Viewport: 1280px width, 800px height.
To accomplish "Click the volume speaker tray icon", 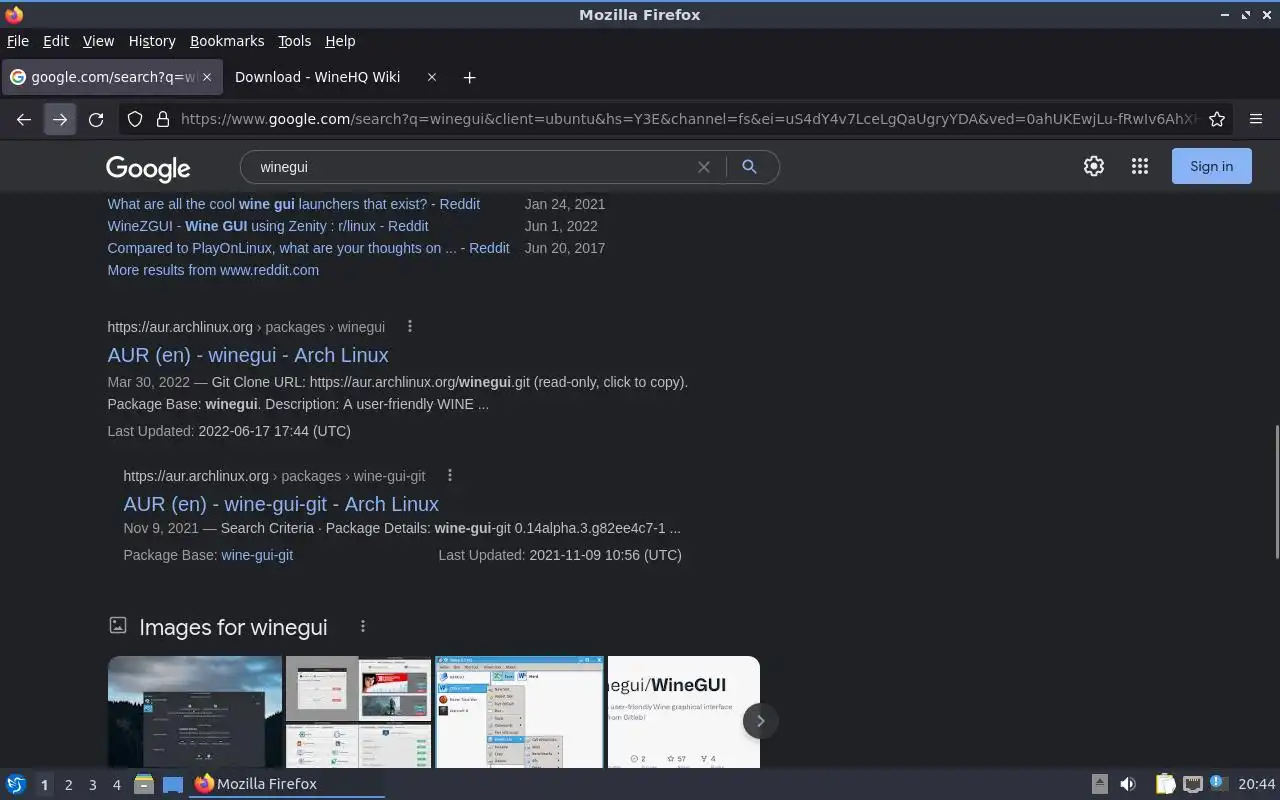I will (x=1128, y=784).
